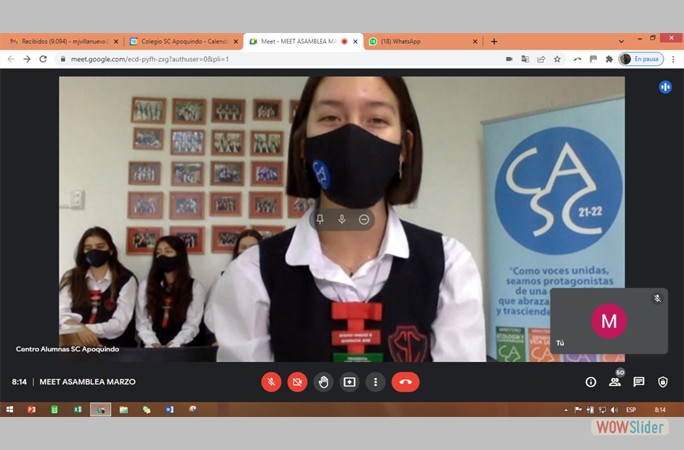Screen dimensions: 684x450
Task: Click the translate page icon
Action: point(525,59)
